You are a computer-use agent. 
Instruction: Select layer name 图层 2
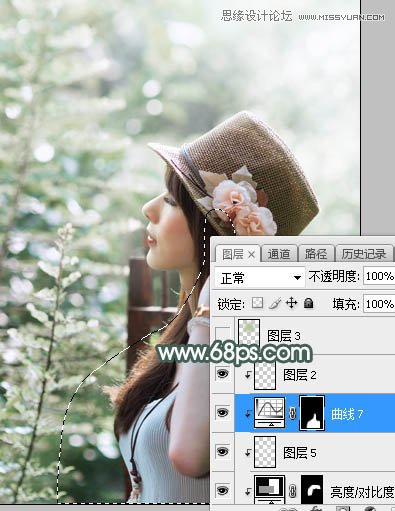pyautogui.click(x=300, y=375)
